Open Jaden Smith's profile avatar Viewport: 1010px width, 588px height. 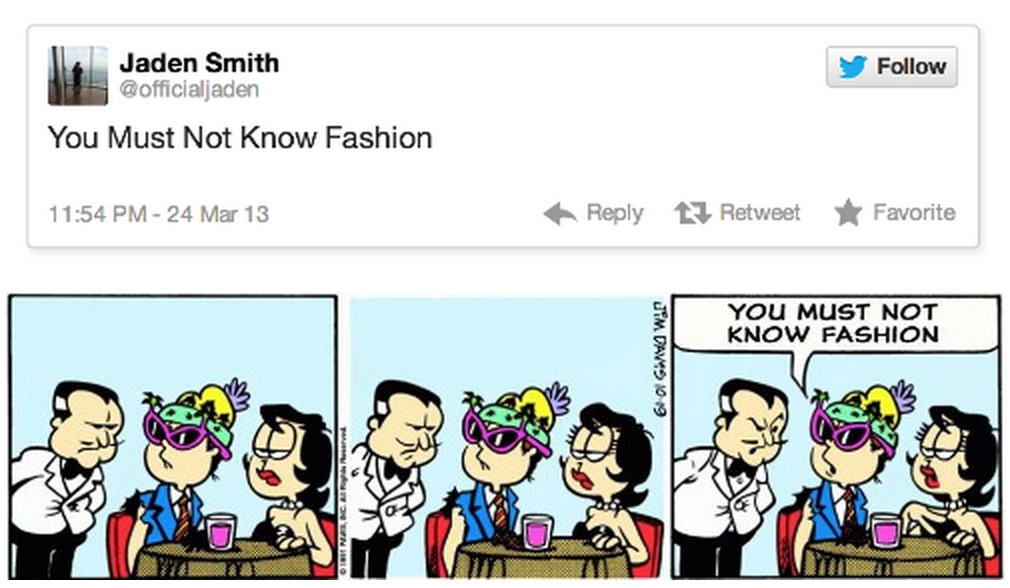pyautogui.click(x=78, y=75)
